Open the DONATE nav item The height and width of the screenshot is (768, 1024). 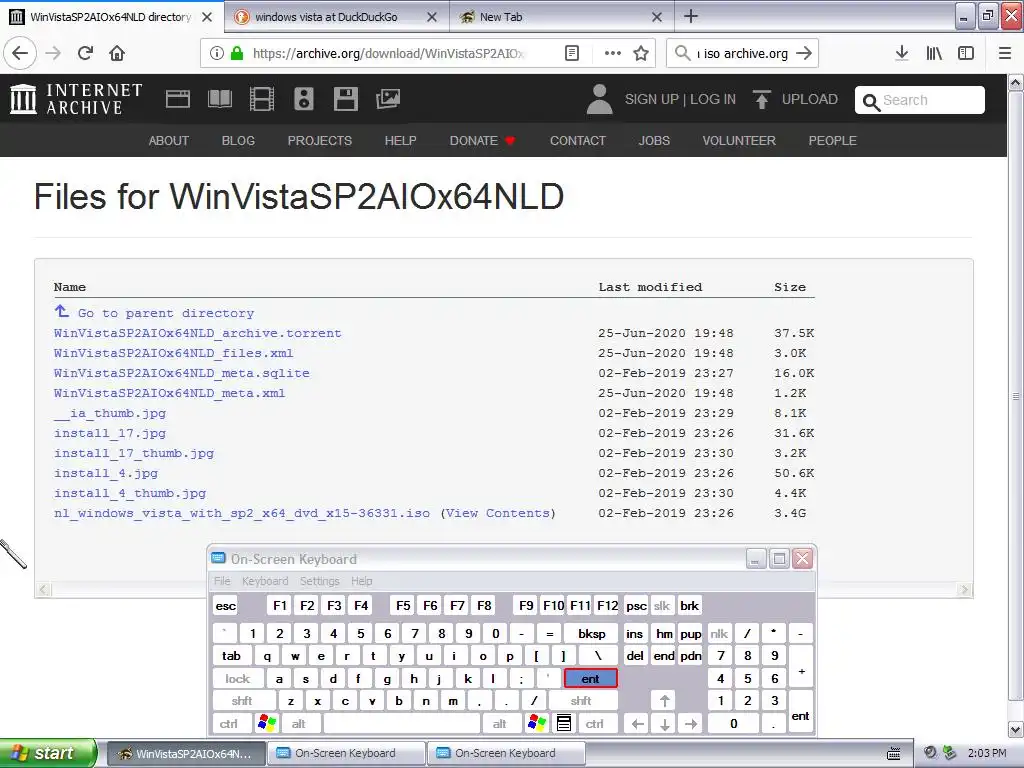point(482,140)
